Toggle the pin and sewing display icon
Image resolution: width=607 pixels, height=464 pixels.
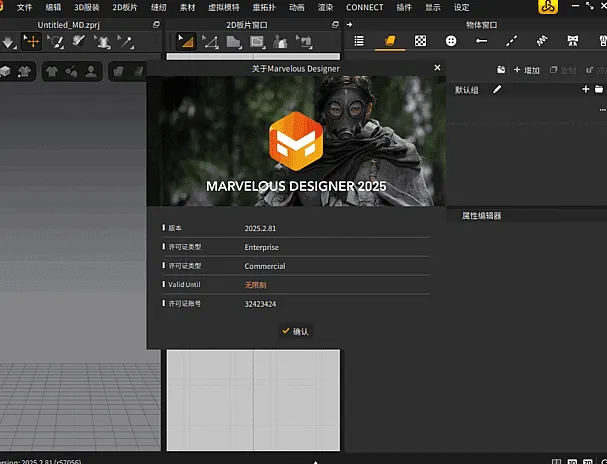(71, 71)
